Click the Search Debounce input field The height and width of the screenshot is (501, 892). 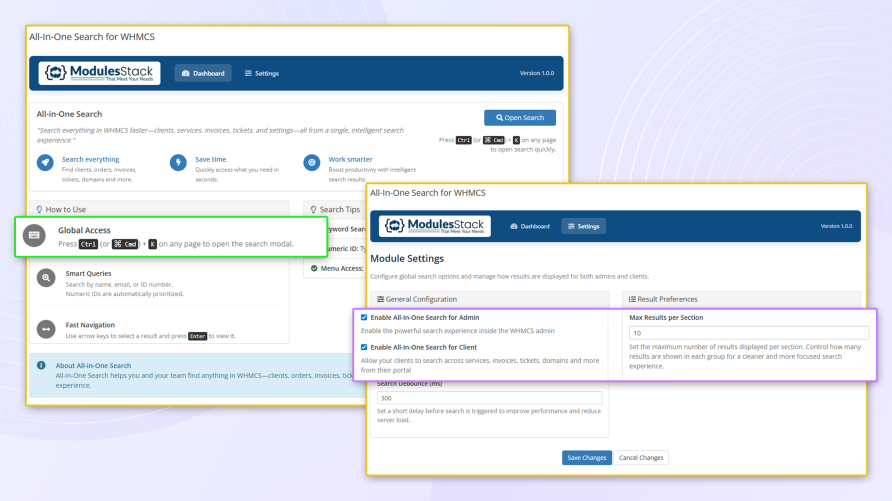point(489,398)
